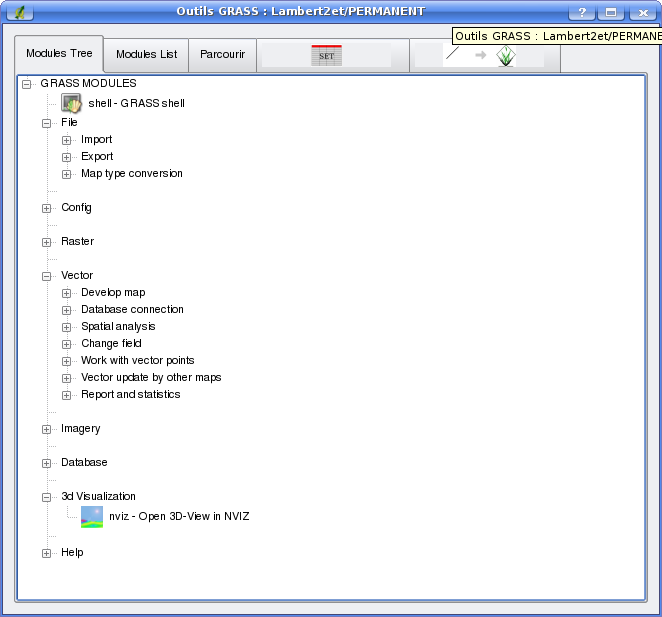Click the nviz 3D-View icon
Screen dimensions: 662x617
[x=92, y=516]
